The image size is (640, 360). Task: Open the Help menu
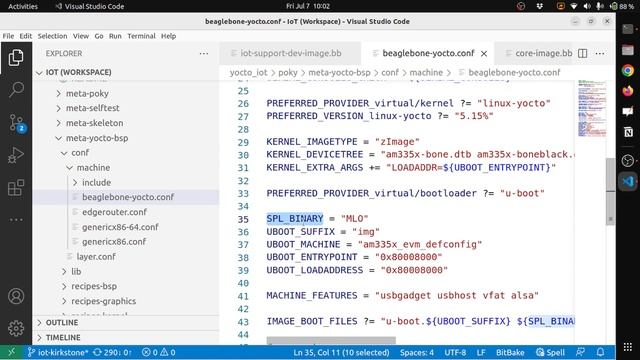168,36
